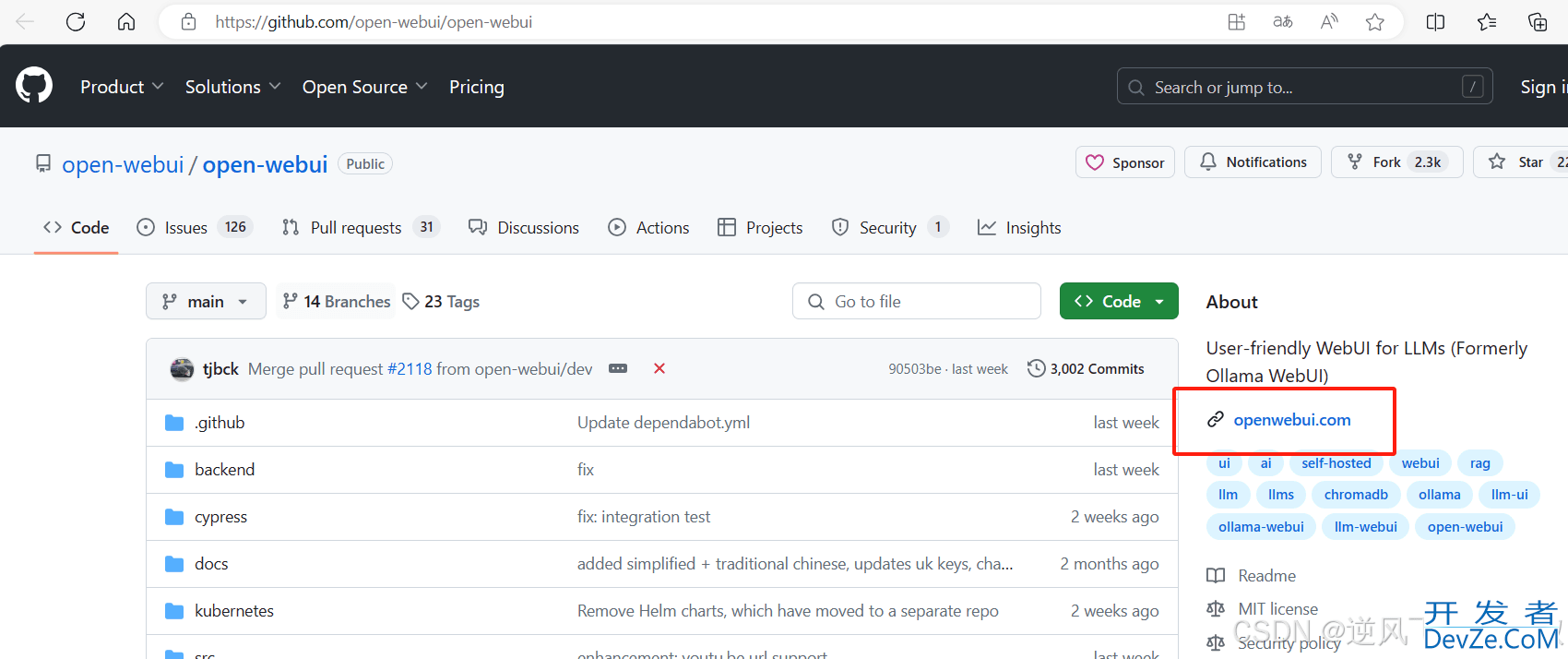This screenshot has height=659, width=1568.
Task: Click the llm-ui topic tag
Action: [x=1510, y=495]
